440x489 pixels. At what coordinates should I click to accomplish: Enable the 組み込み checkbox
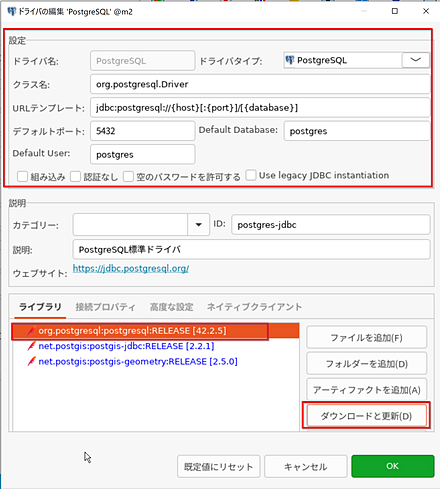click(22, 176)
